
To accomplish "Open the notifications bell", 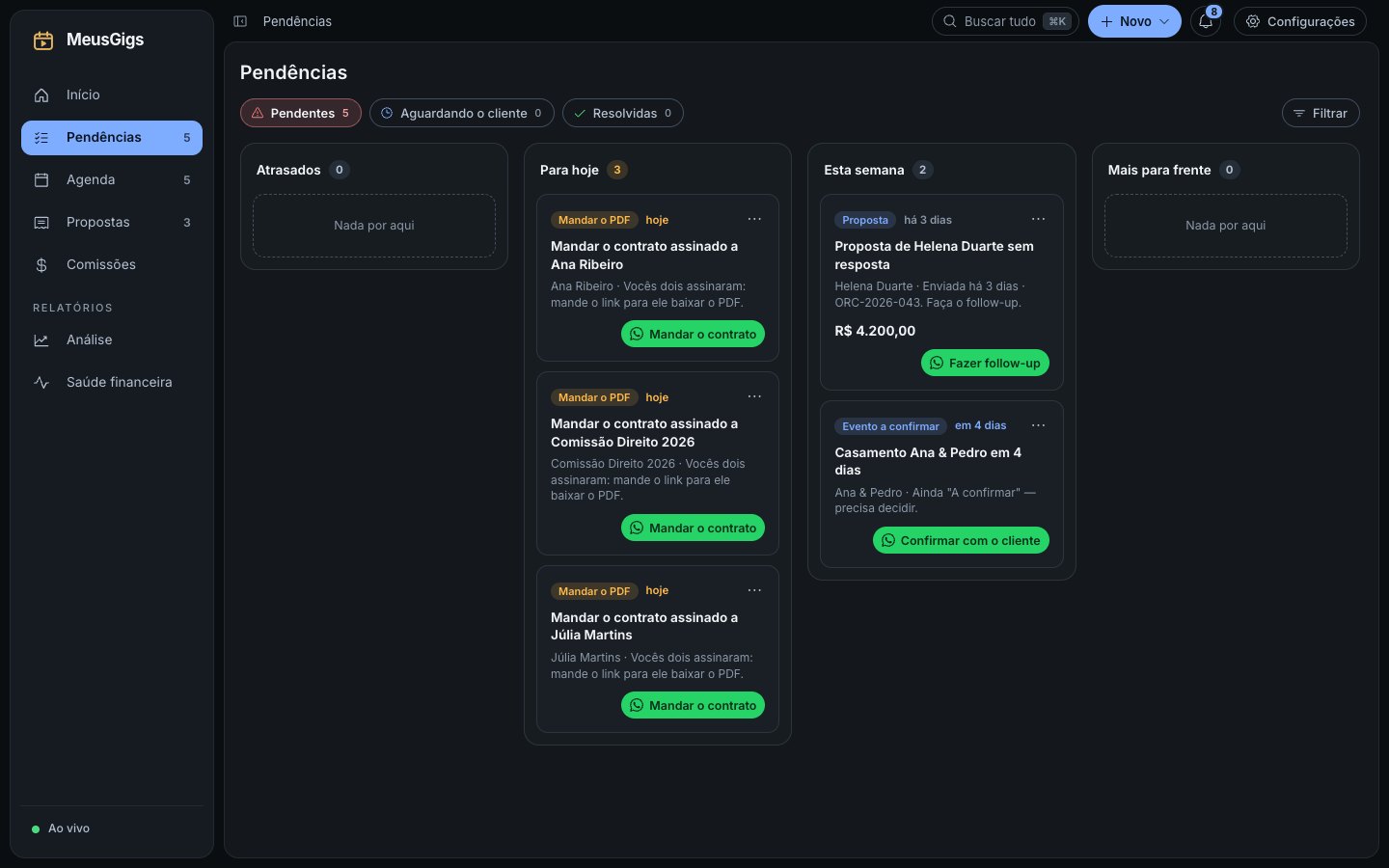I will [x=1206, y=21].
